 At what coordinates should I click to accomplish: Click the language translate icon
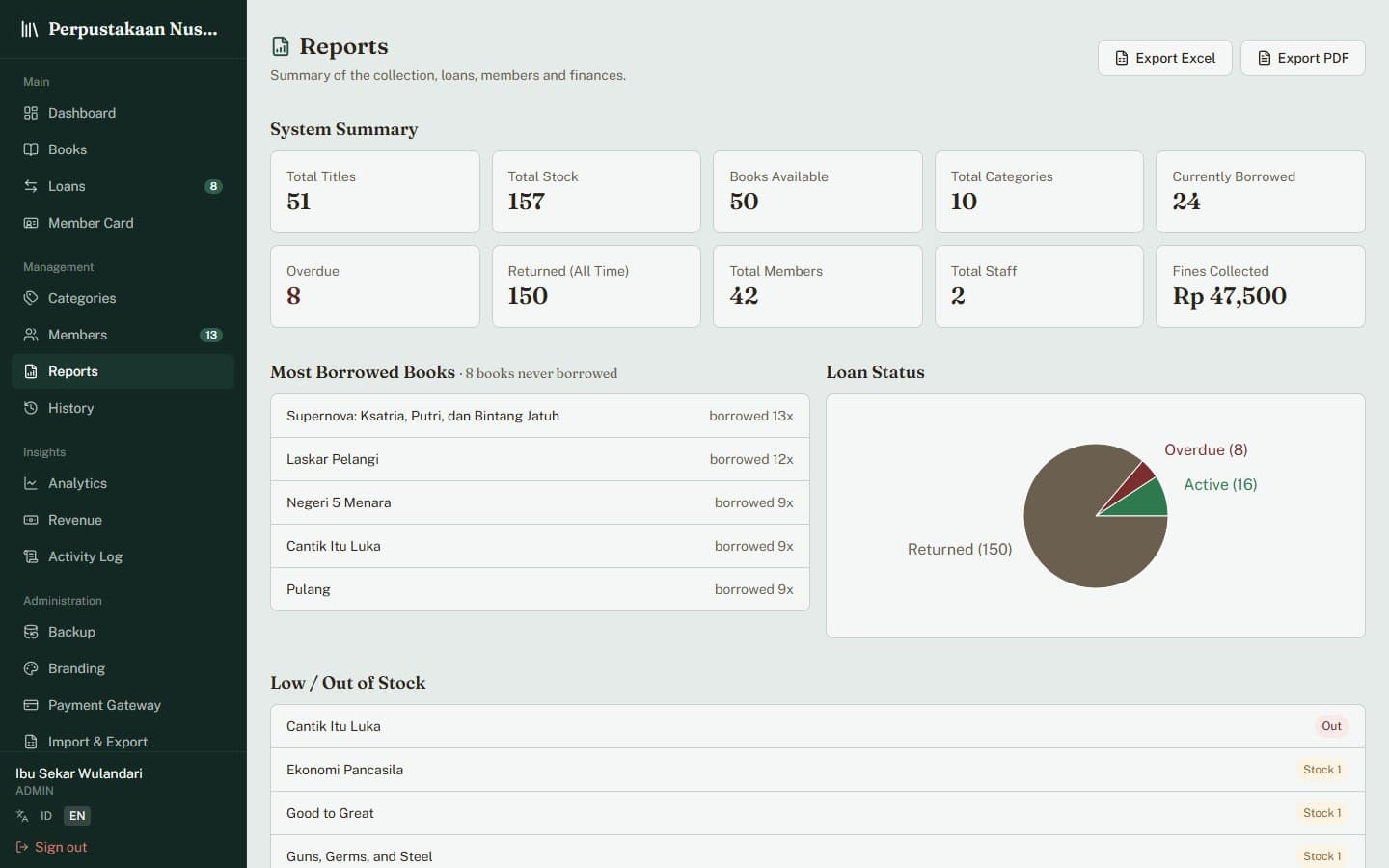(x=22, y=816)
